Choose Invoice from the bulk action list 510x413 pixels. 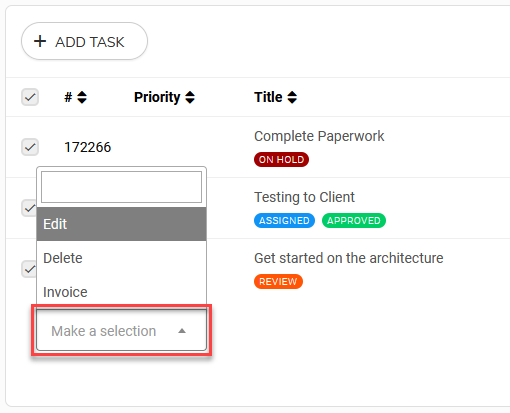[x=121, y=292]
